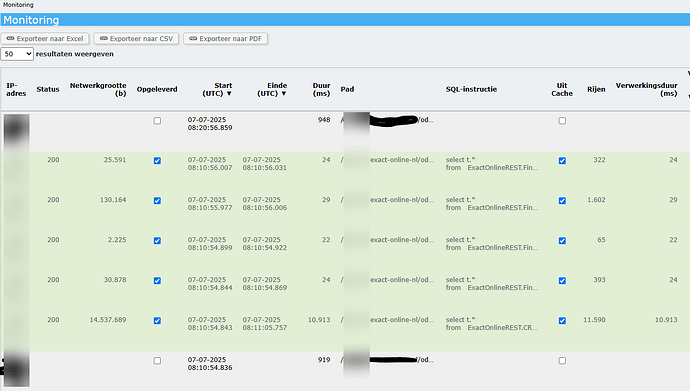Image resolution: width=690 pixels, height=391 pixels.
Task: Export results with Exporteer naar PDF
Action: [x=225, y=39]
